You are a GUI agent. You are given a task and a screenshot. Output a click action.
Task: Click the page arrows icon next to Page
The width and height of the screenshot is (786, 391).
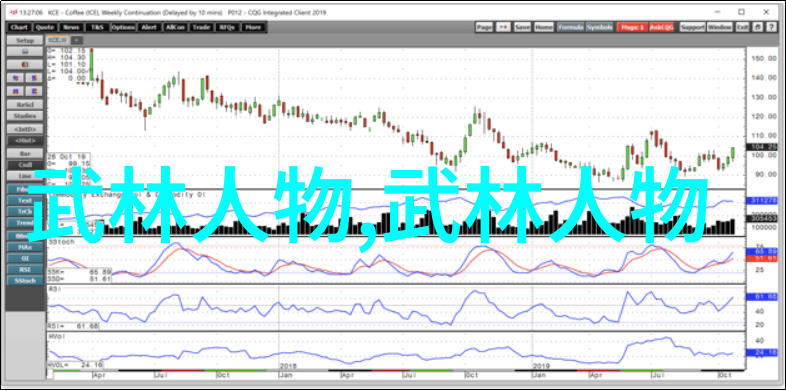point(504,27)
